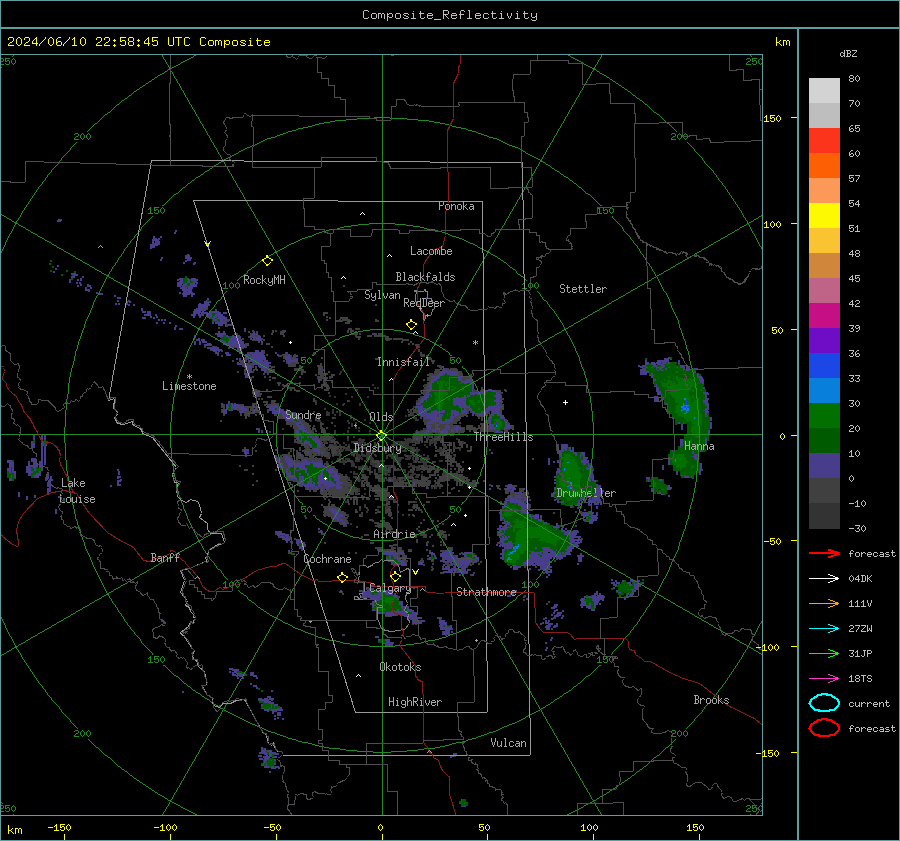Viewport: 900px width, 841px height.
Task: Click the Lake Louise label
Action: [77, 491]
